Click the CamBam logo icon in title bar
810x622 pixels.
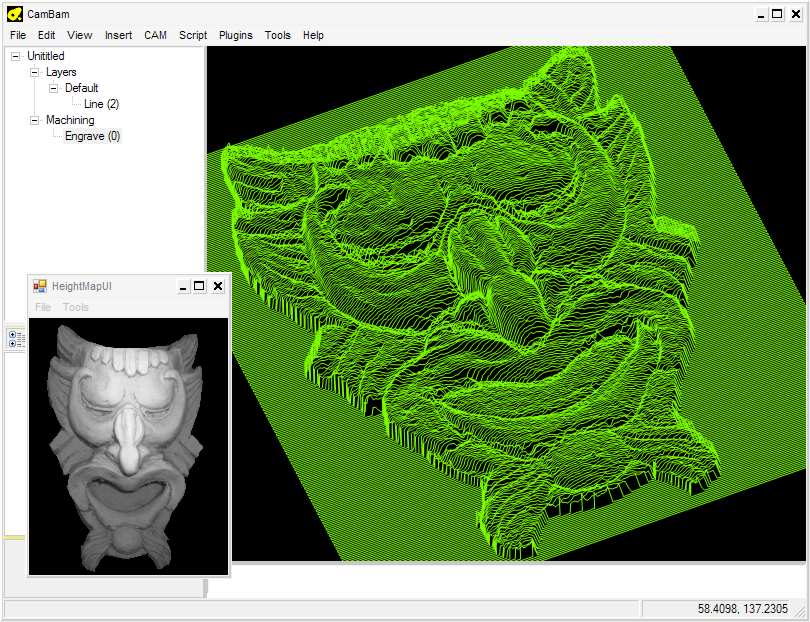[14, 14]
